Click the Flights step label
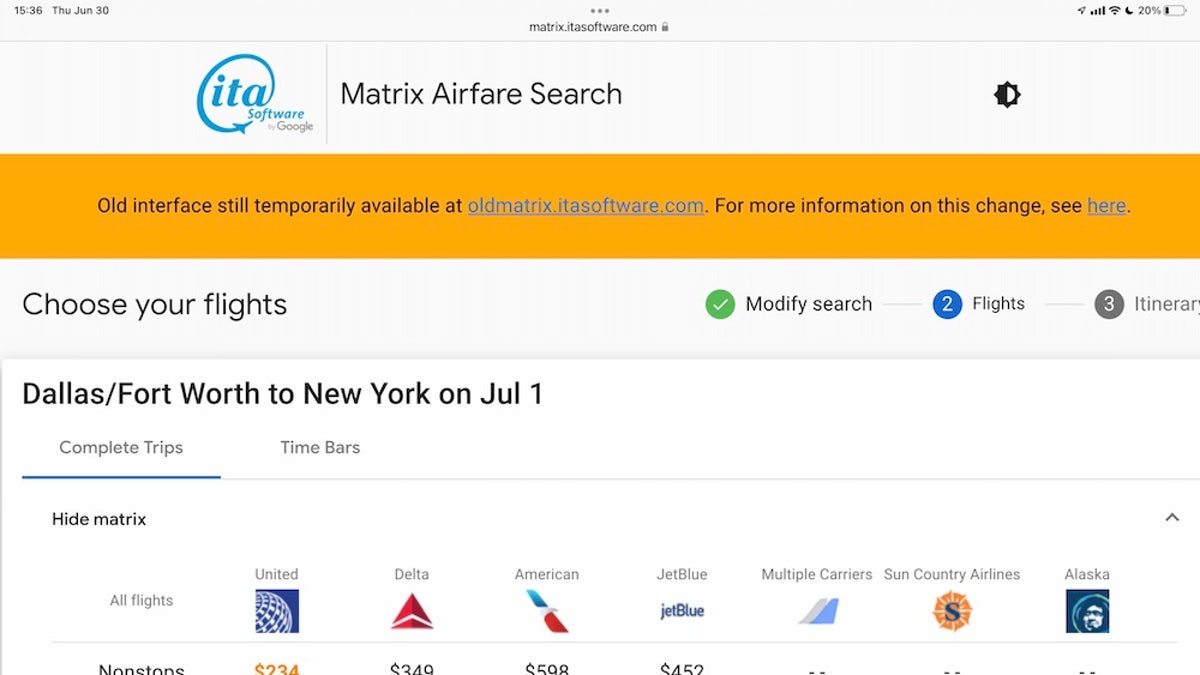Image resolution: width=1200 pixels, height=675 pixels. (x=999, y=304)
